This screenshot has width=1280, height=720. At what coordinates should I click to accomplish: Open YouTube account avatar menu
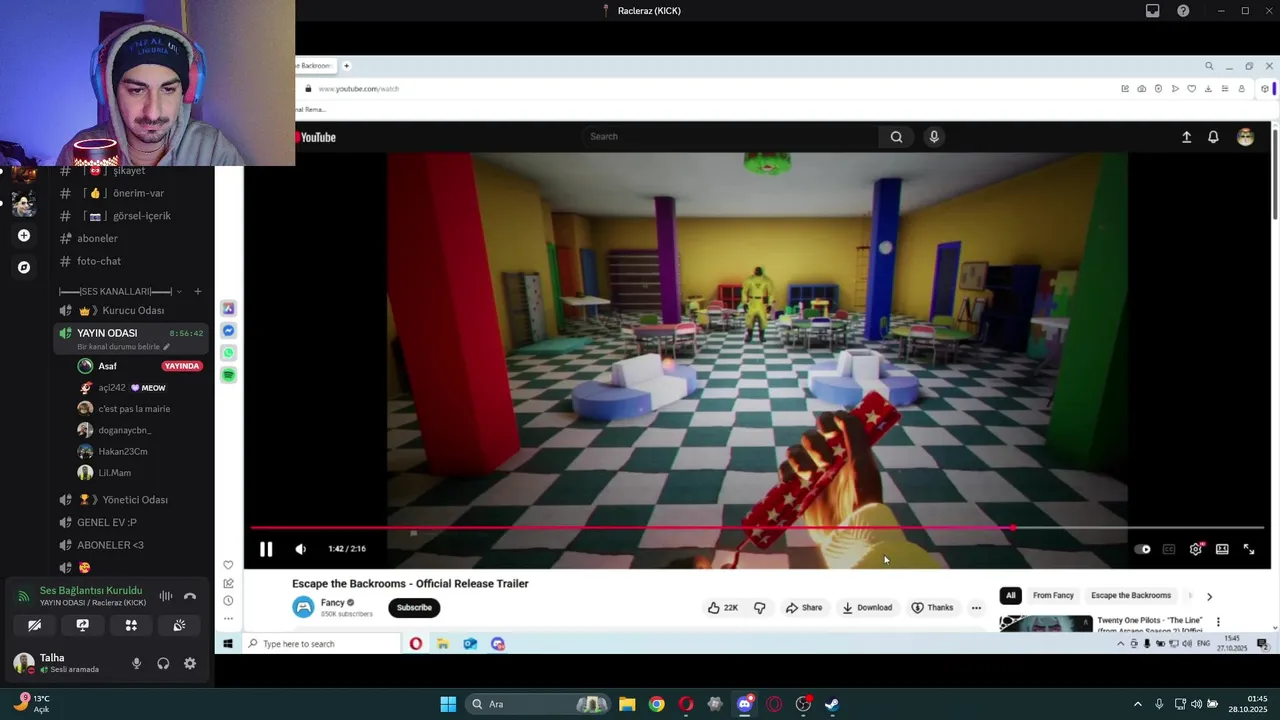click(1245, 137)
